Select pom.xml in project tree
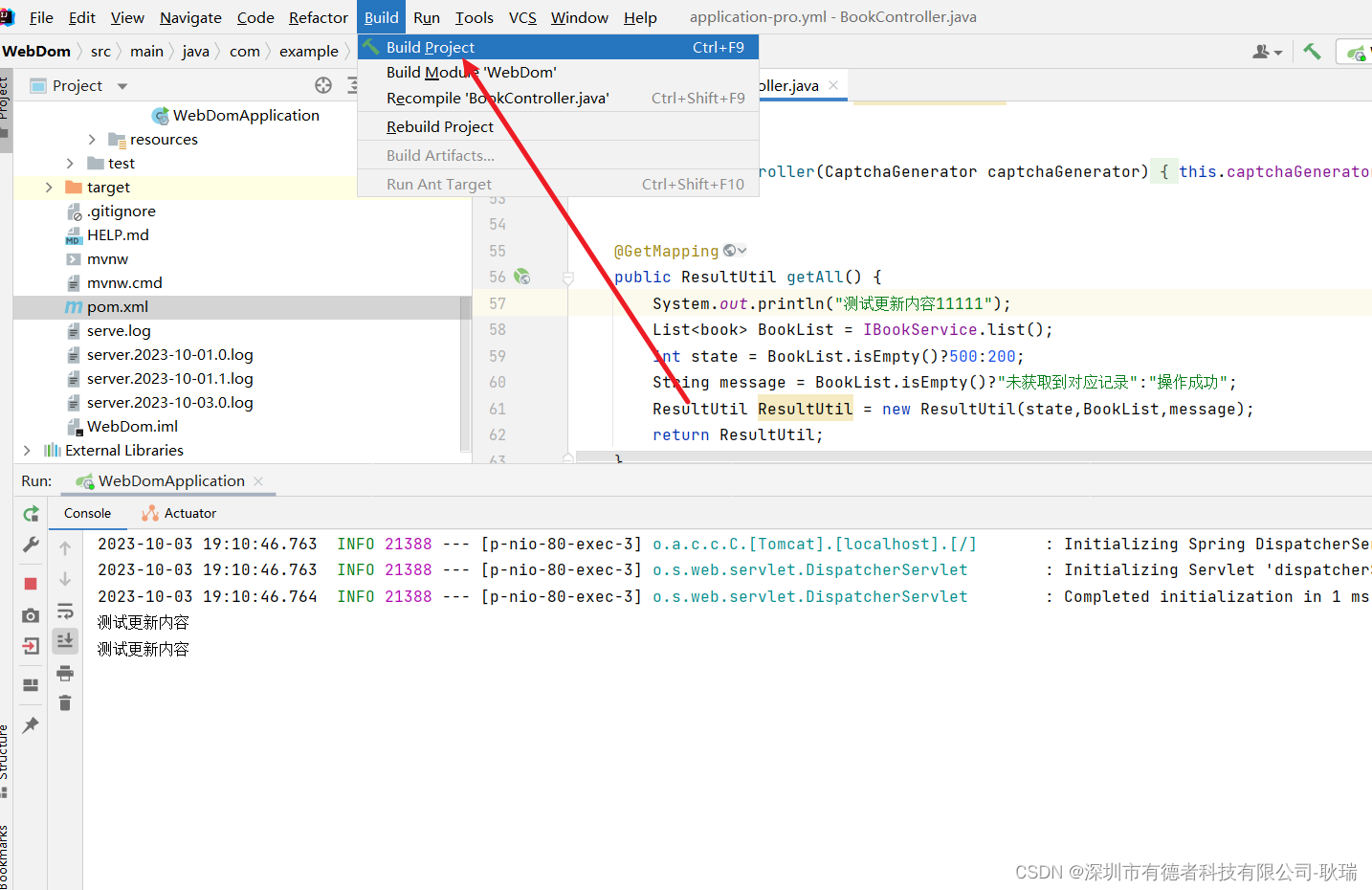 click(x=118, y=307)
